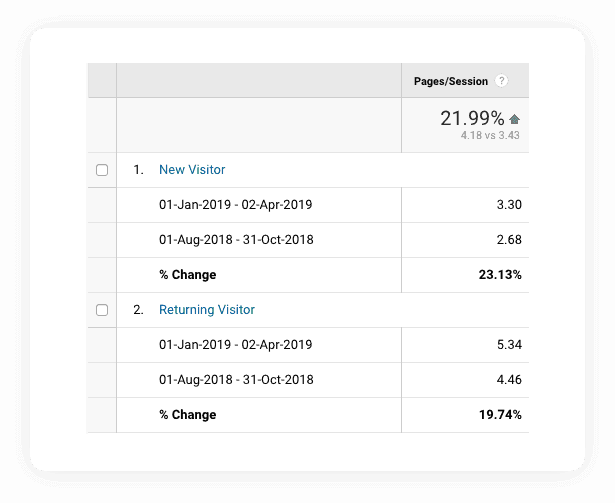
Task: Click the % Change label under New Visitor
Action: pos(187,275)
